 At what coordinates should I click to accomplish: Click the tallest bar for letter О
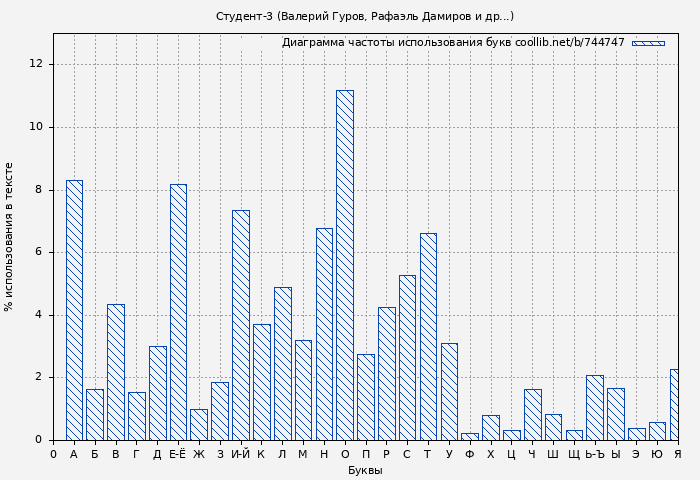click(x=344, y=265)
